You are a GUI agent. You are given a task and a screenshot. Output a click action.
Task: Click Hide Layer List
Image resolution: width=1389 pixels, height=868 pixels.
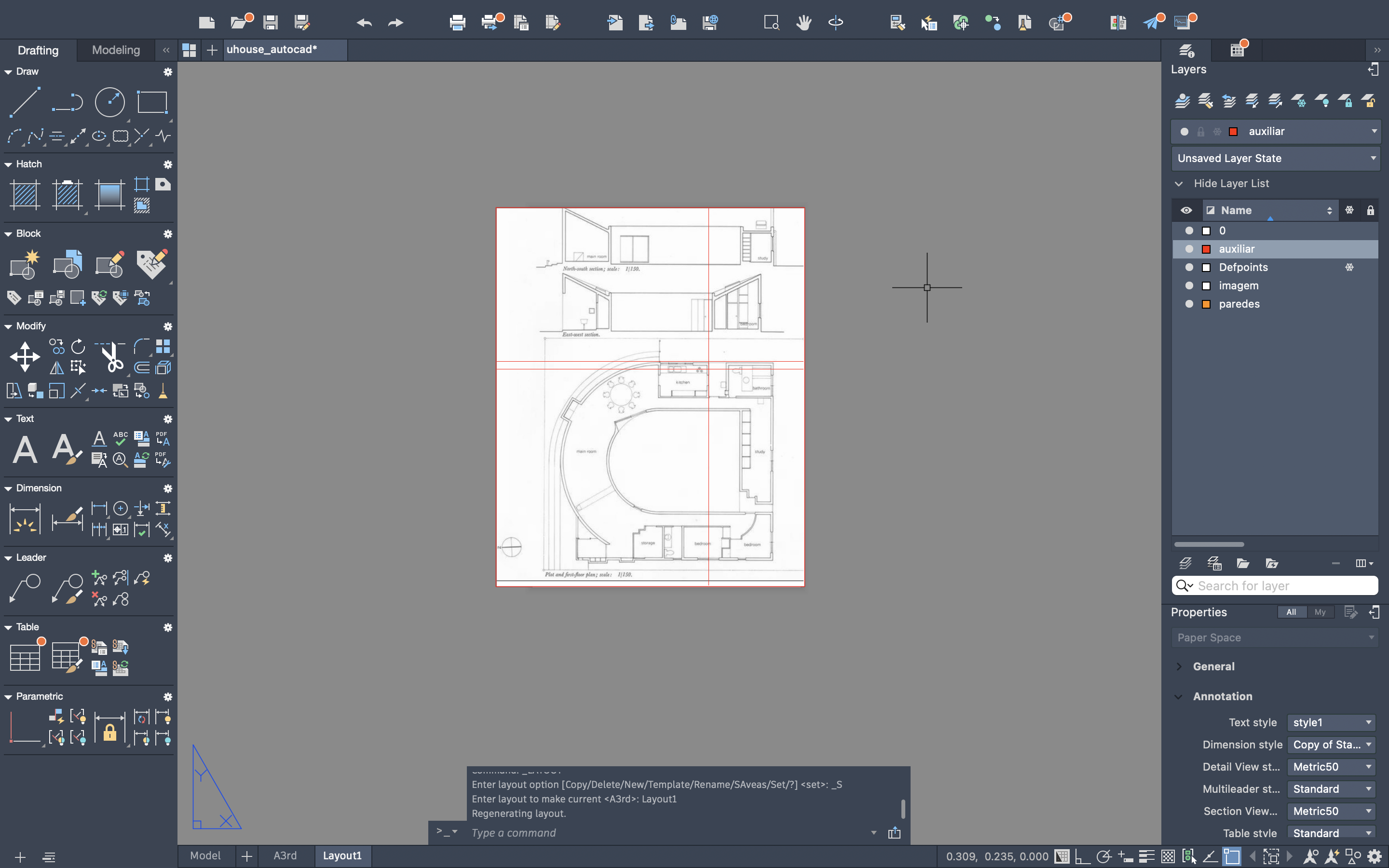tap(1231, 184)
